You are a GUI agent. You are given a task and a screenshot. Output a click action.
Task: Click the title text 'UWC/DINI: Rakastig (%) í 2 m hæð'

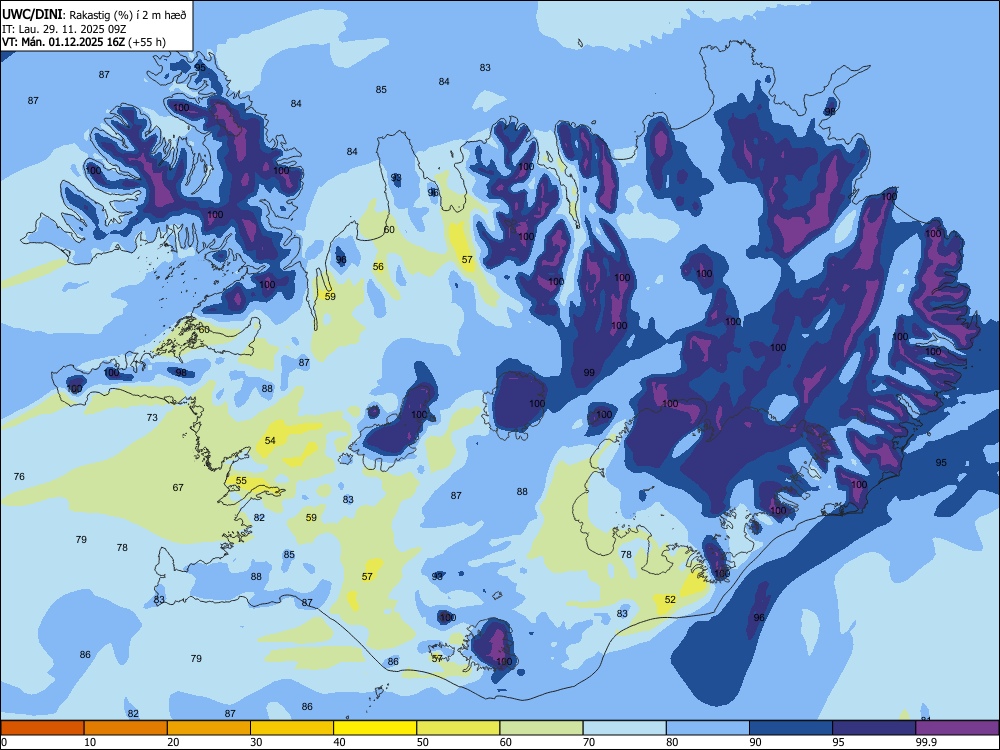tap(94, 15)
